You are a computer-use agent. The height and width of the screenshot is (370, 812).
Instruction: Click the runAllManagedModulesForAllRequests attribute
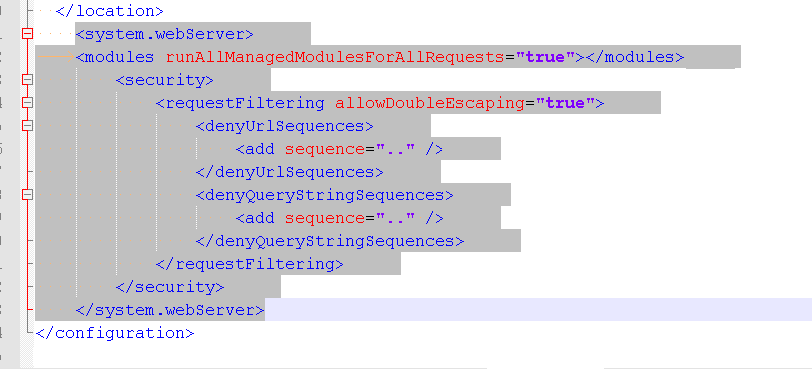click(x=335, y=57)
